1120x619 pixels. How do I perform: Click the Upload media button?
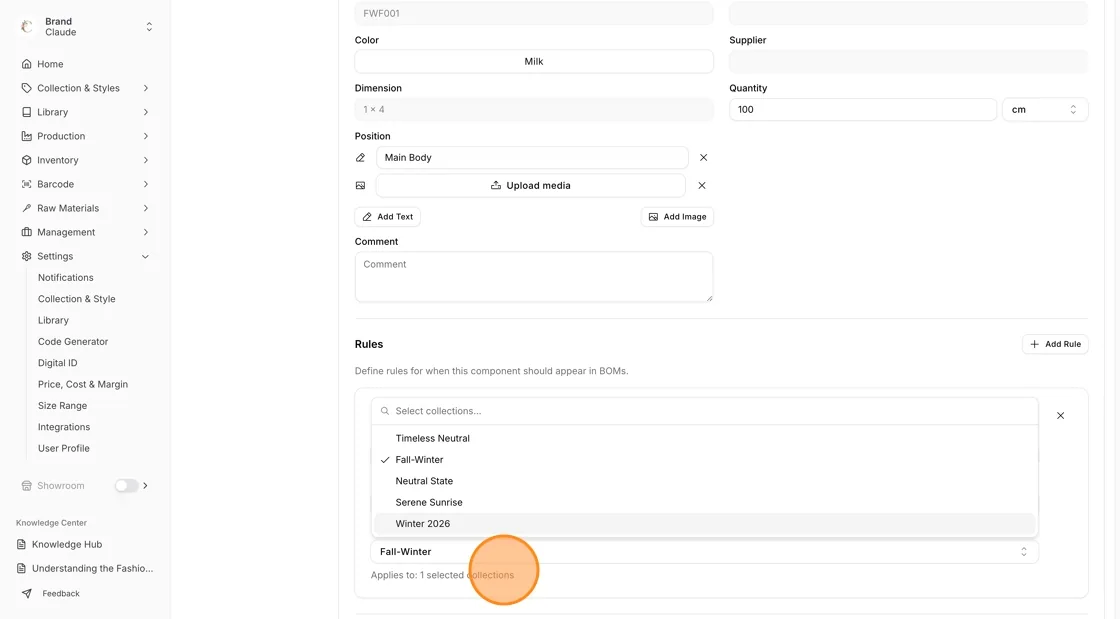(x=531, y=186)
